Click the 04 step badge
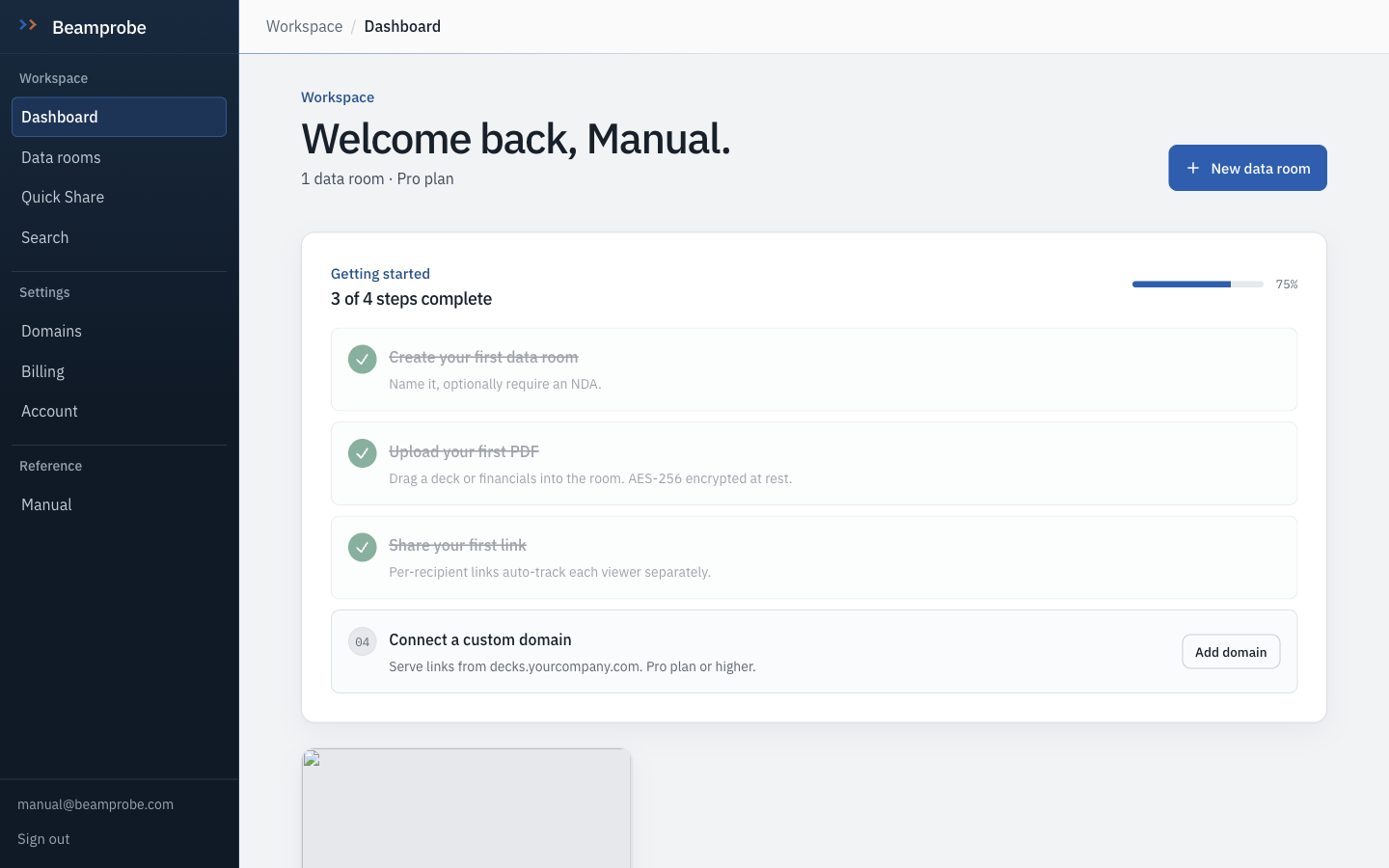This screenshot has height=868, width=1389. click(x=363, y=641)
